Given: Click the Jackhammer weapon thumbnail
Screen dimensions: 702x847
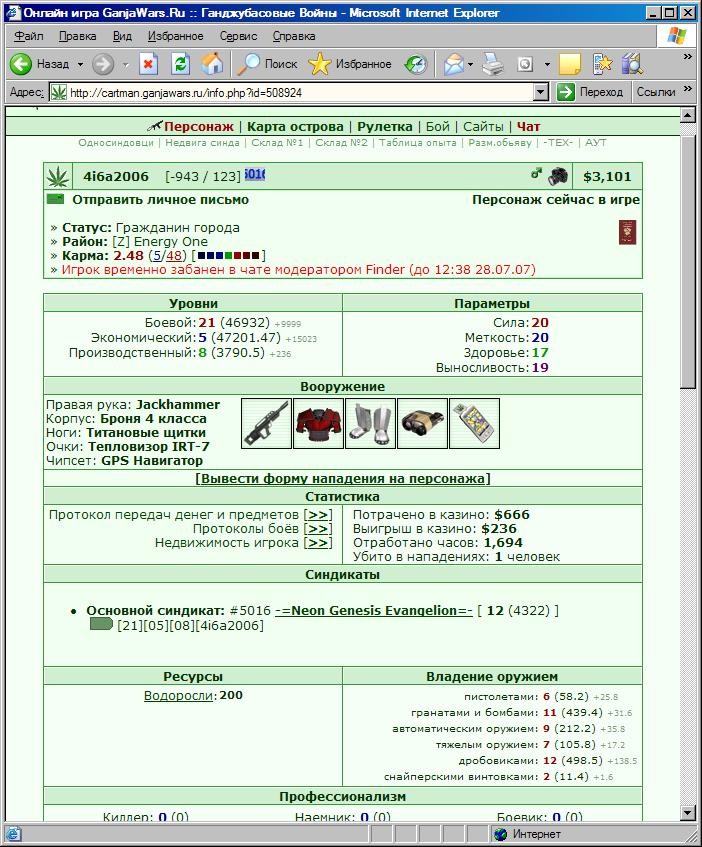Looking at the screenshot, I should (266, 424).
